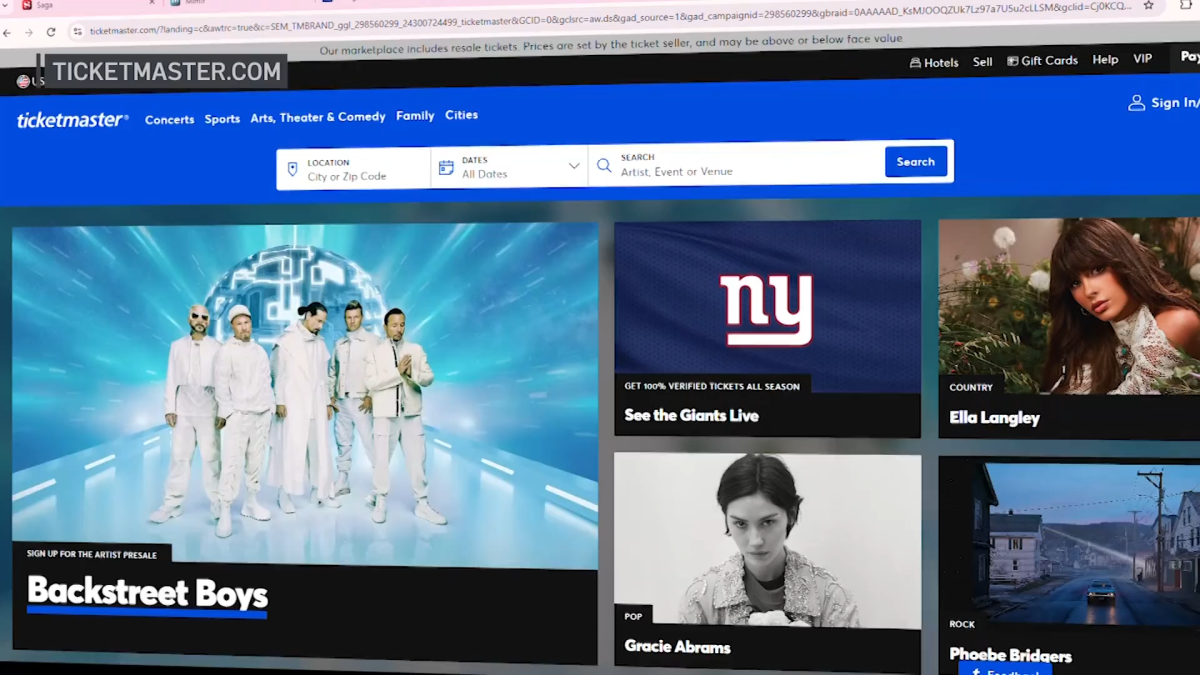Open the Help link

tap(1105, 60)
